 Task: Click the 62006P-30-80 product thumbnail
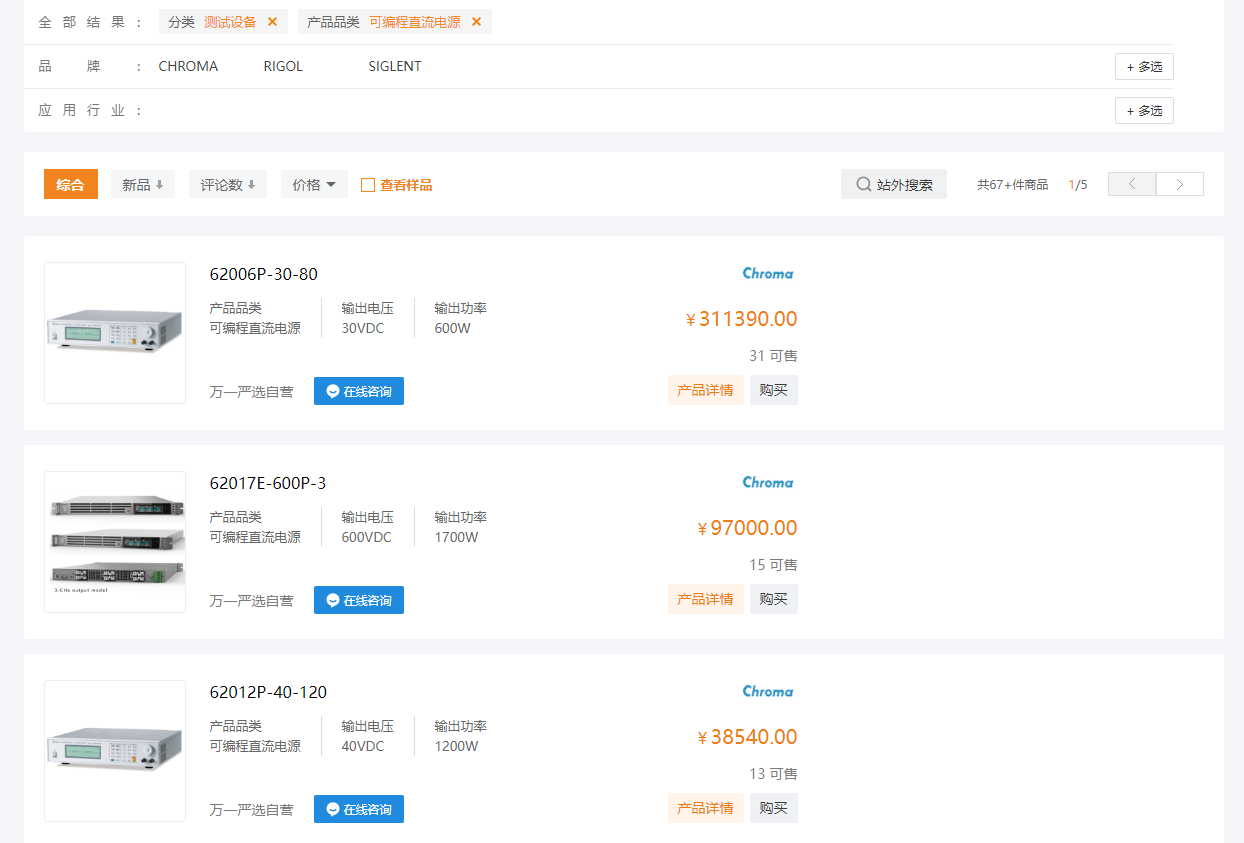tap(115, 333)
